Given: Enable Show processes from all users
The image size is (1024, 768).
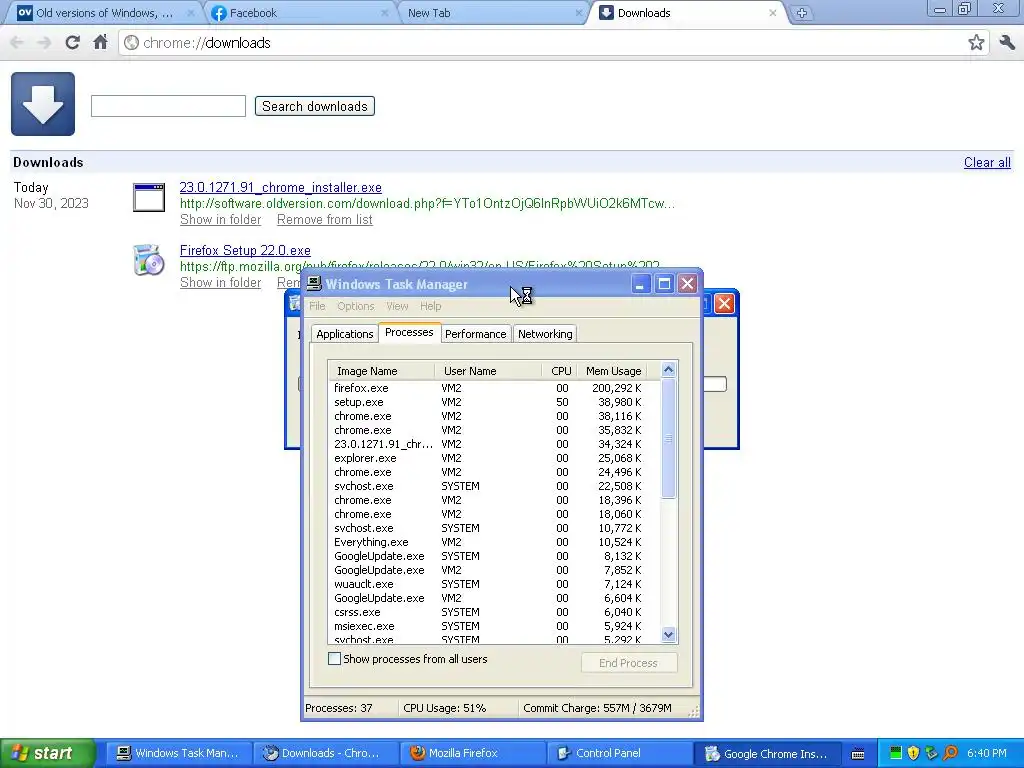Looking at the screenshot, I should [x=334, y=659].
